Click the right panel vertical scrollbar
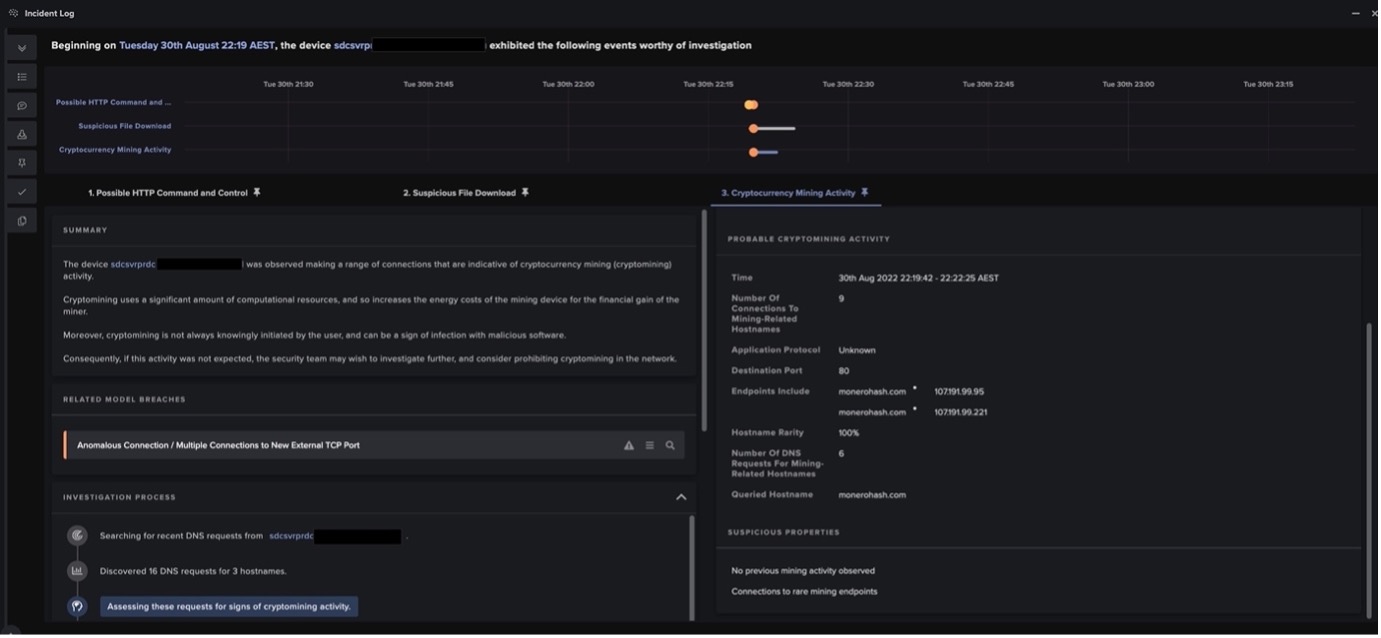 [x=1368, y=470]
